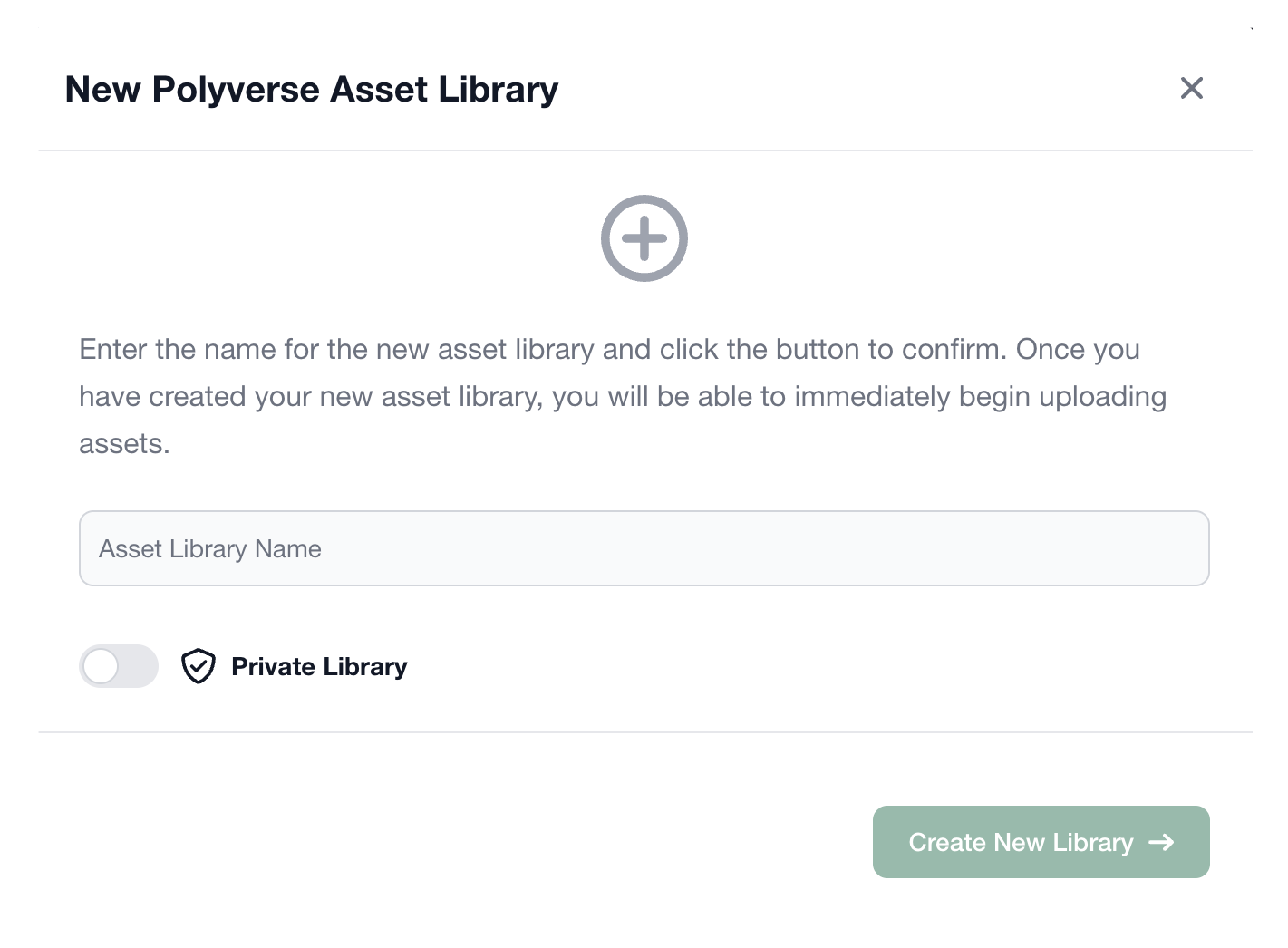
Task: Switch on private mode for the library
Action: (119, 666)
